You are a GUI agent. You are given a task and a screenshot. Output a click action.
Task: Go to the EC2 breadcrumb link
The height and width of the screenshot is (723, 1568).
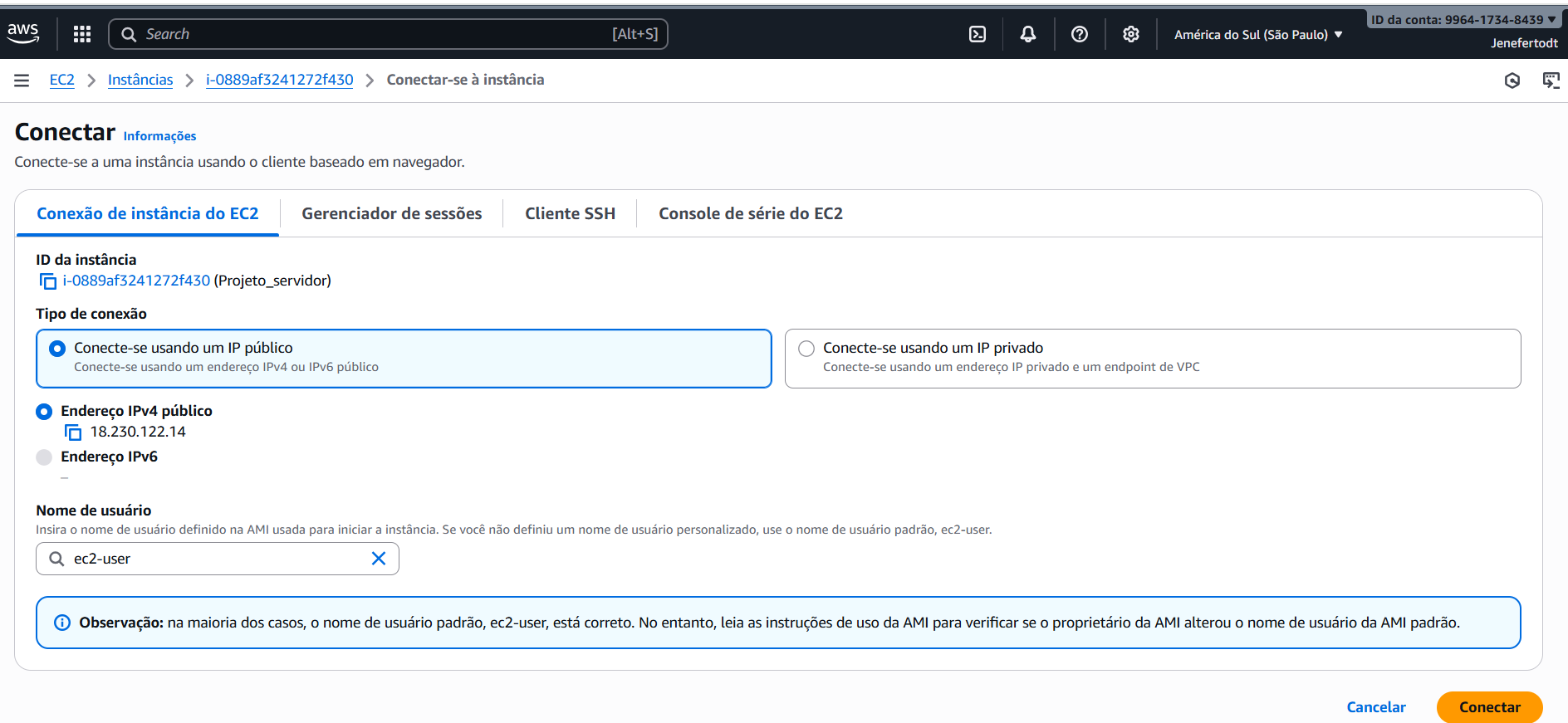(62, 80)
